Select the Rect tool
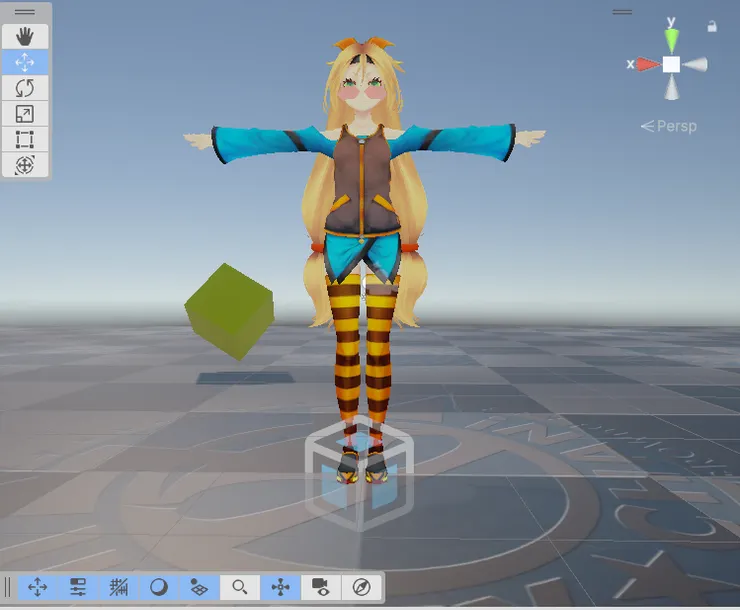The width and height of the screenshot is (740, 610). pos(25,139)
